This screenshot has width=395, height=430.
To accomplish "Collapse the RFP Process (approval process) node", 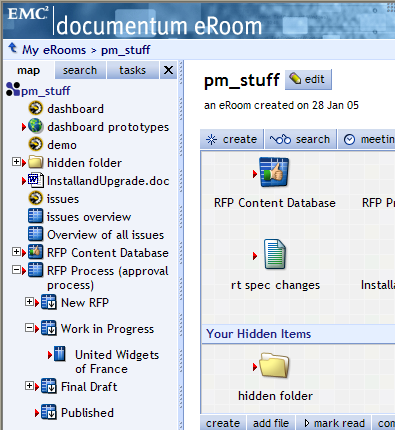I will (16, 270).
